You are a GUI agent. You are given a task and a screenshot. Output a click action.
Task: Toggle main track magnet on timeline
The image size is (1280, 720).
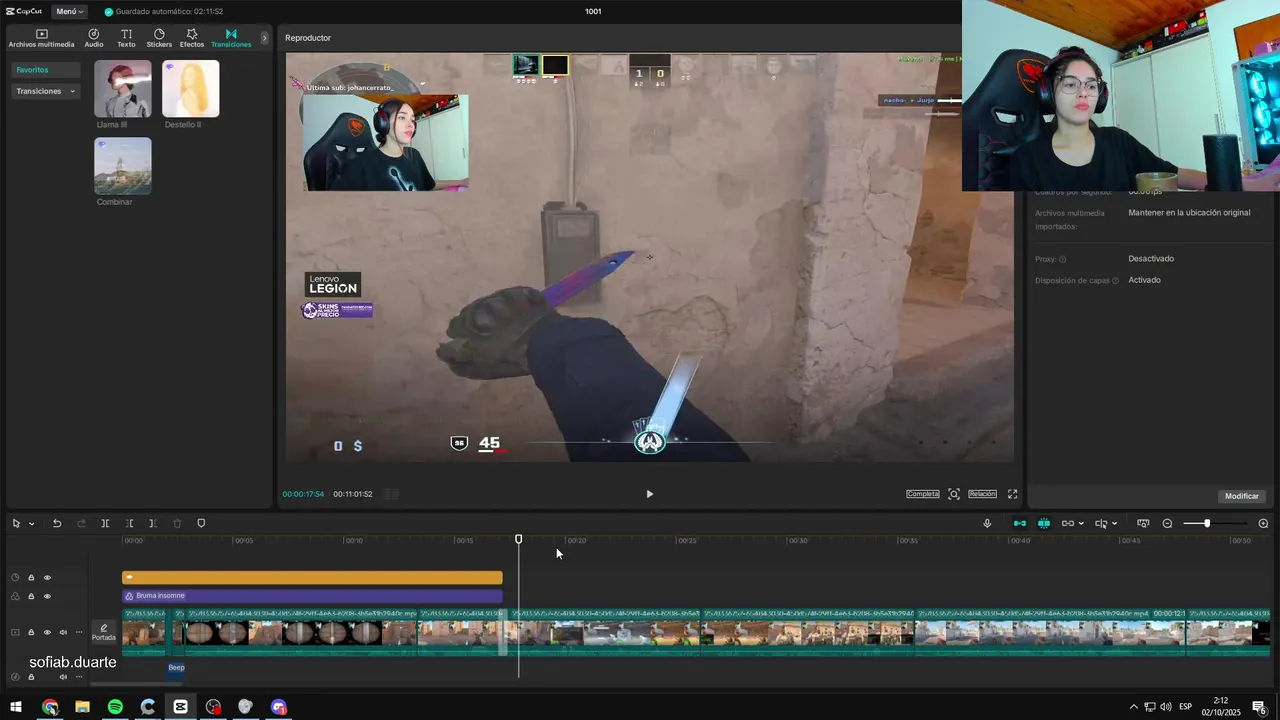[x=1020, y=523]
